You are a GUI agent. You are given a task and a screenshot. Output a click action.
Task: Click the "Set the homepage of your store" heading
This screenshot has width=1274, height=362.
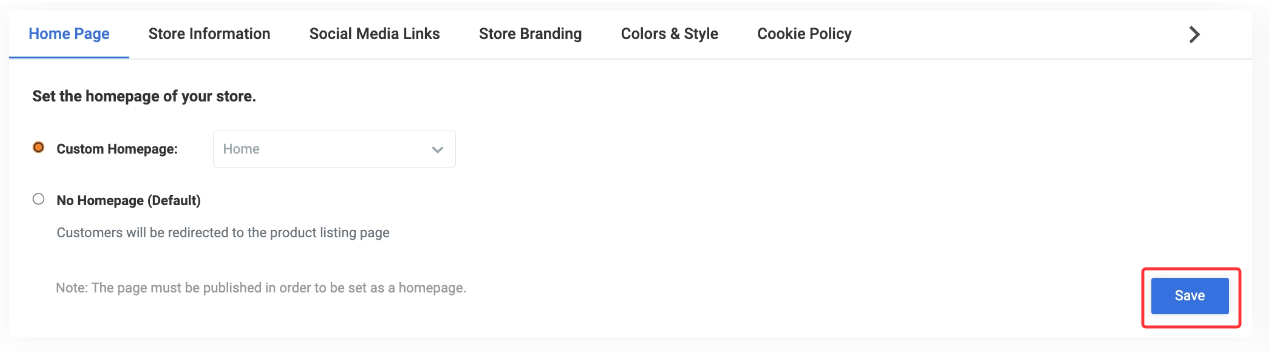[144, 97]
